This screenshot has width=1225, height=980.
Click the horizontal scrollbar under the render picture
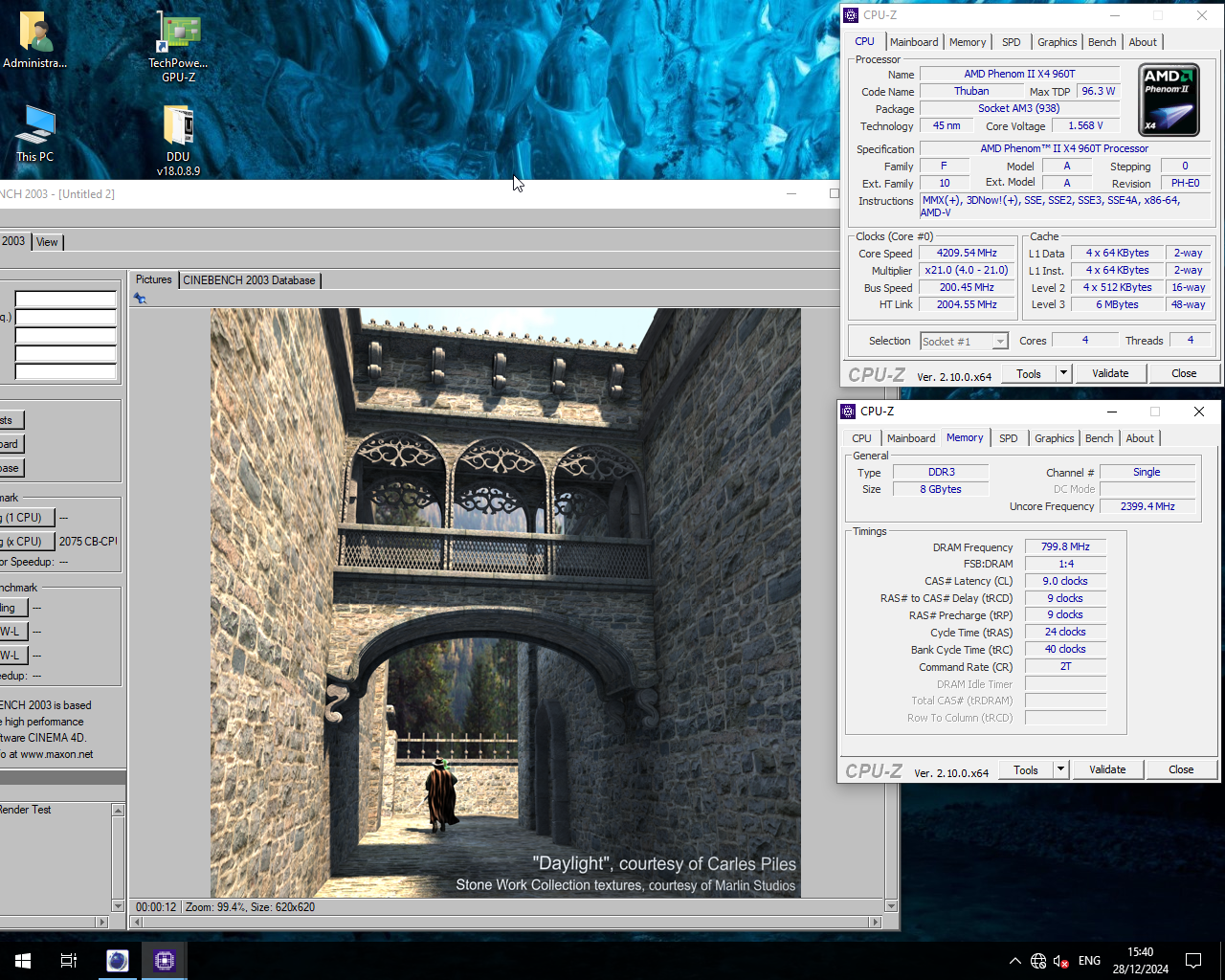click(x=505, y=923)
